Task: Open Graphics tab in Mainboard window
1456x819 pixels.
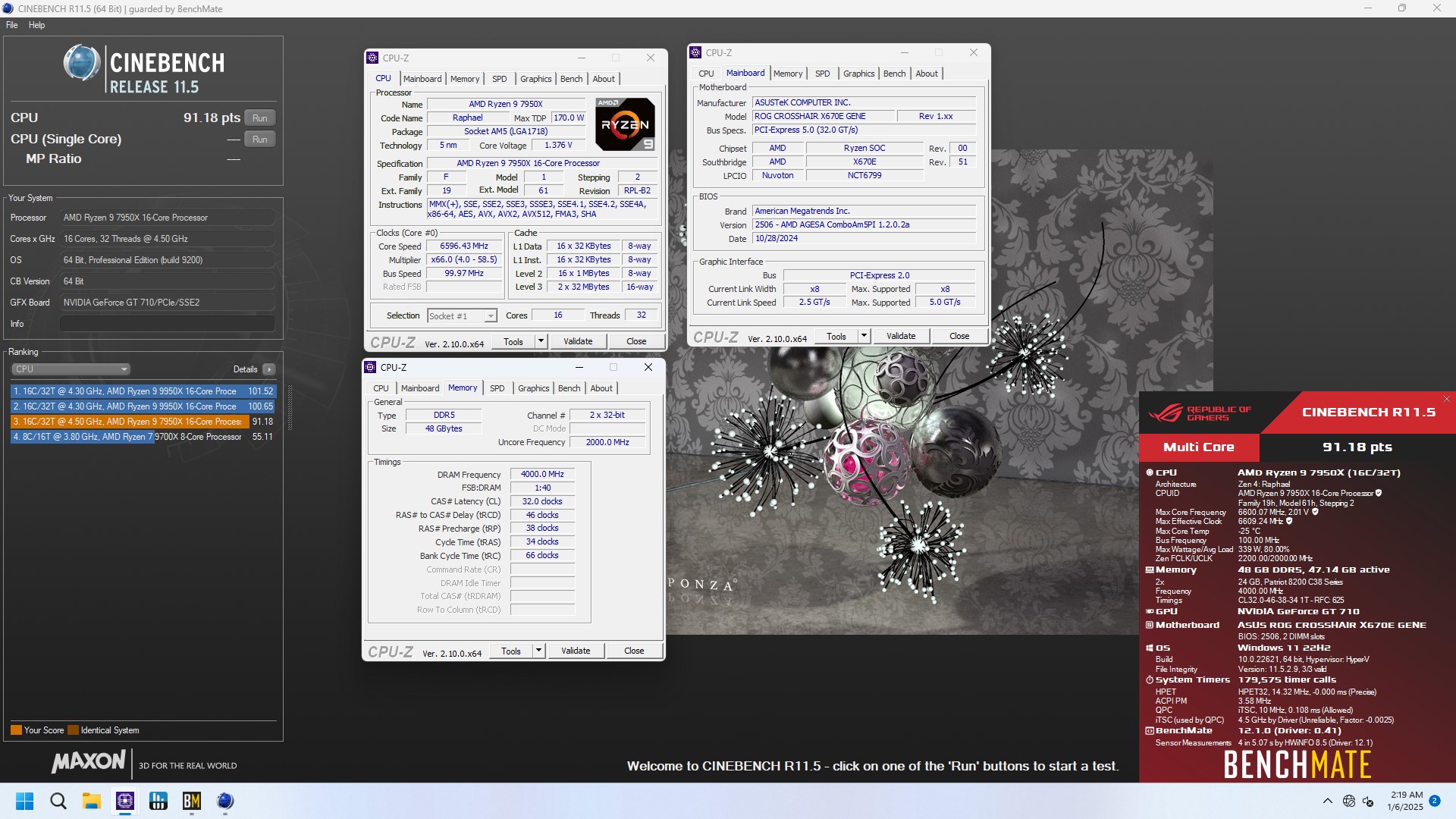Action: (x=859, y=74)
